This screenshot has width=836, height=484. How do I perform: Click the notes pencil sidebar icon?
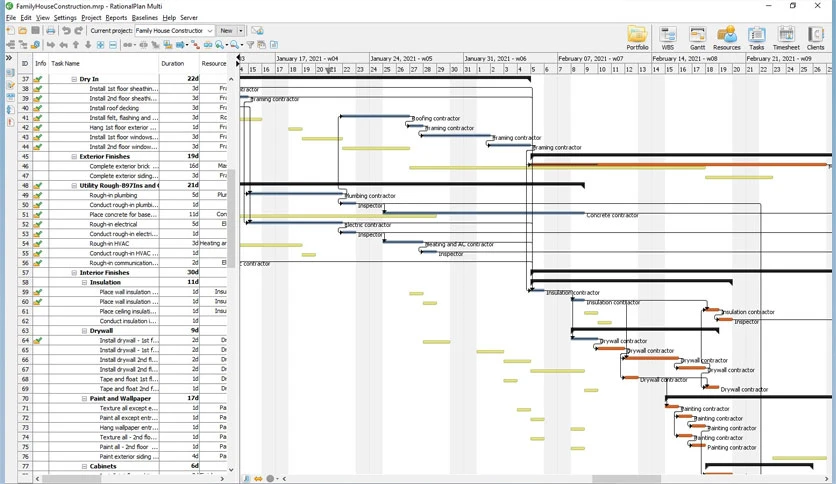click(x=10, y=85)
